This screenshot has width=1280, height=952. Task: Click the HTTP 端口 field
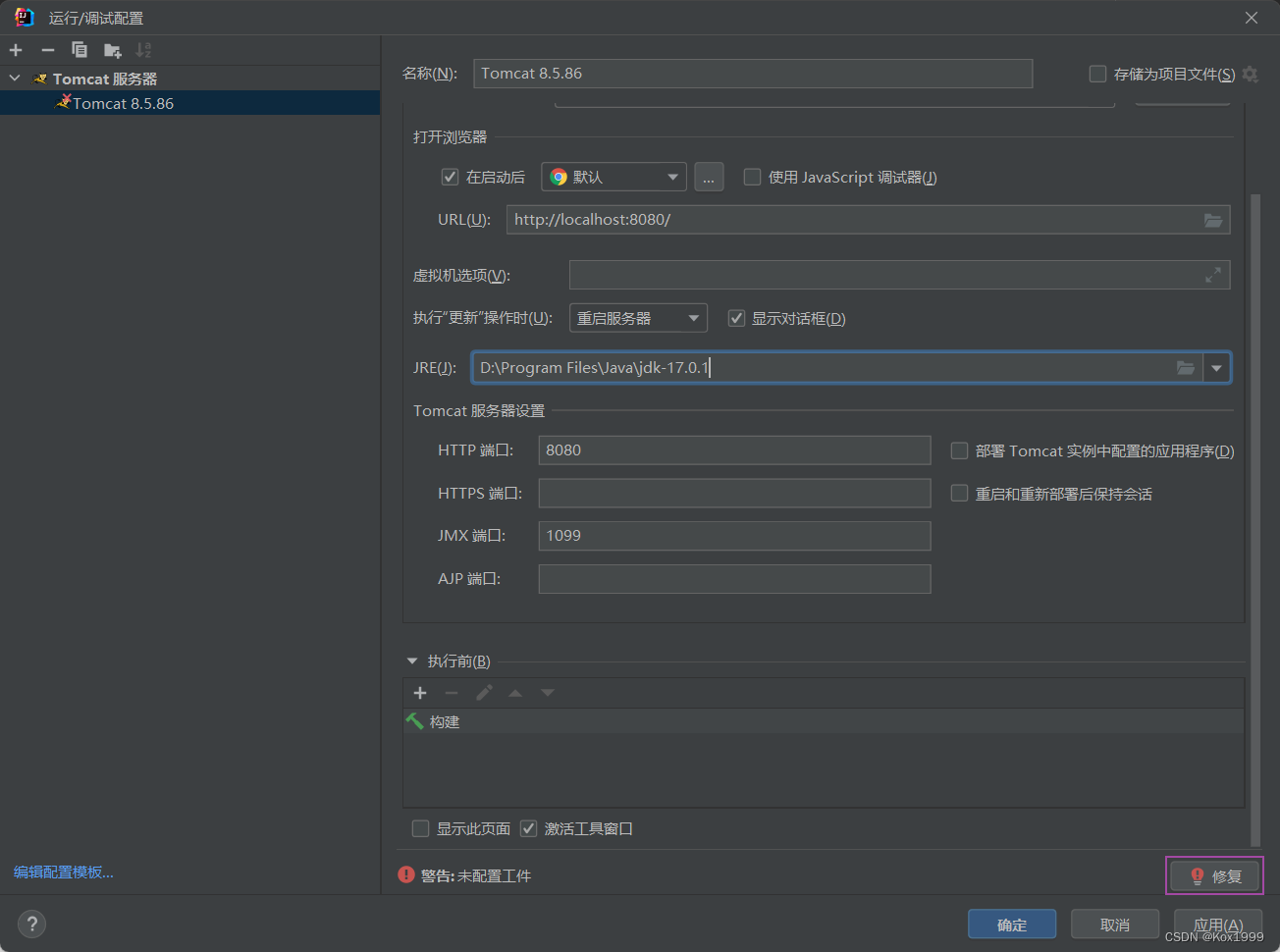(734, 450)
